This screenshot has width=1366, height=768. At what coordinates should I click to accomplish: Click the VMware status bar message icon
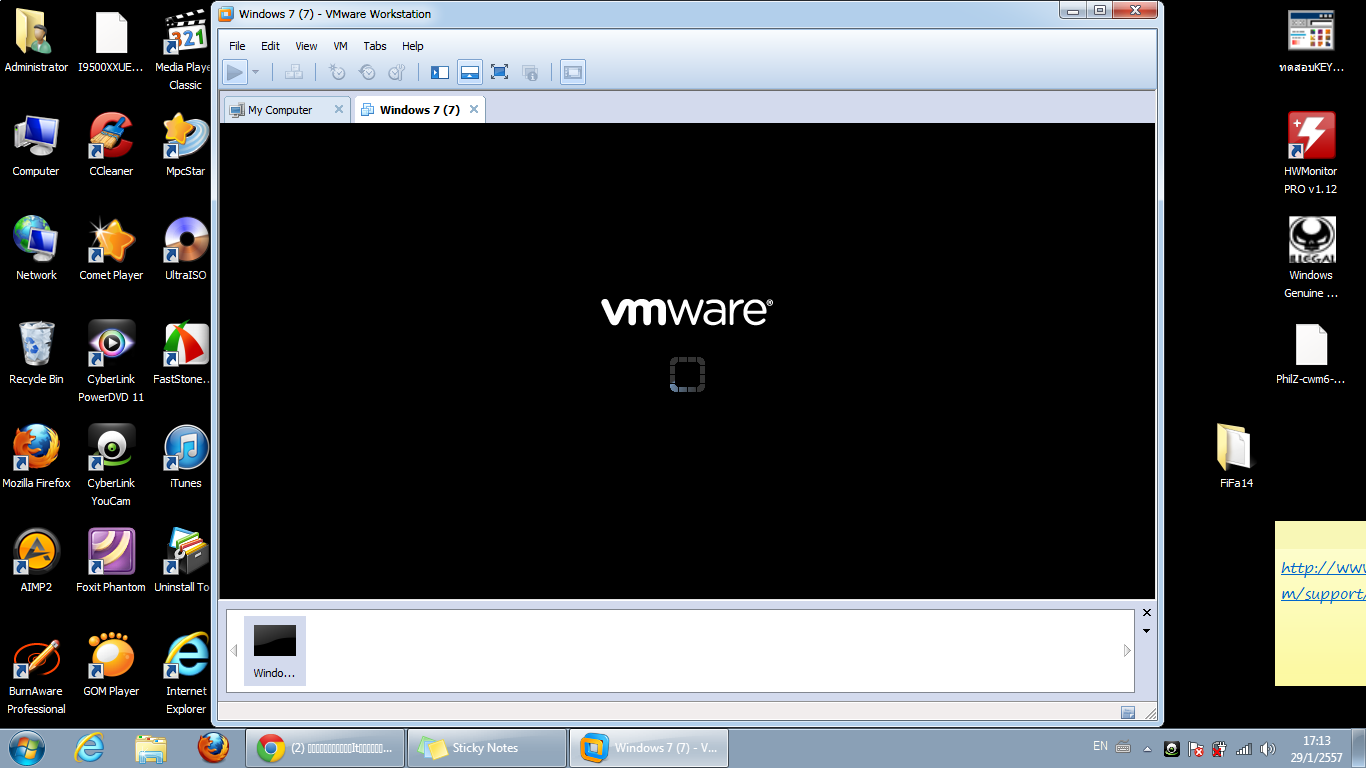tap(1128, 713)
